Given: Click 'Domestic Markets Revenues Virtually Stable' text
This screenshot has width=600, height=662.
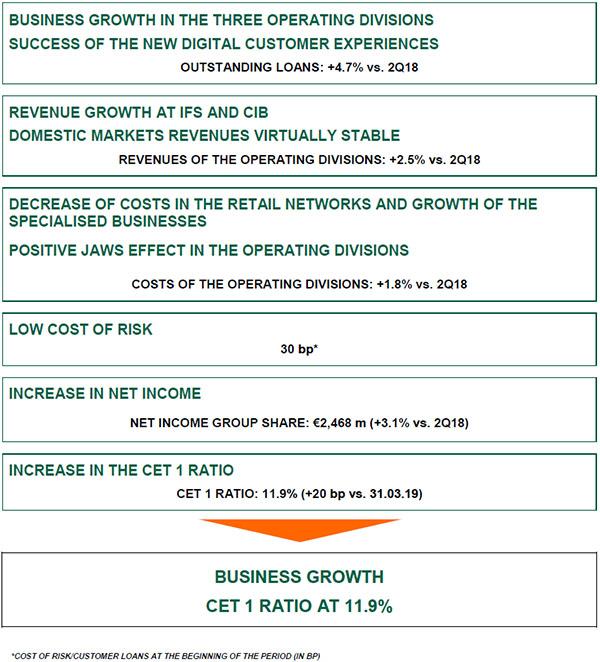Looking at the screenshot, I should point(204,136).
